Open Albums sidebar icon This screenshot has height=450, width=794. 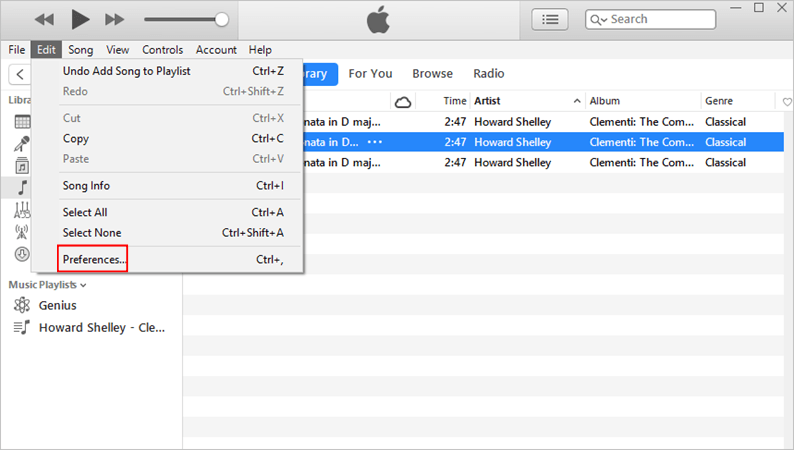tap(22, 166)
